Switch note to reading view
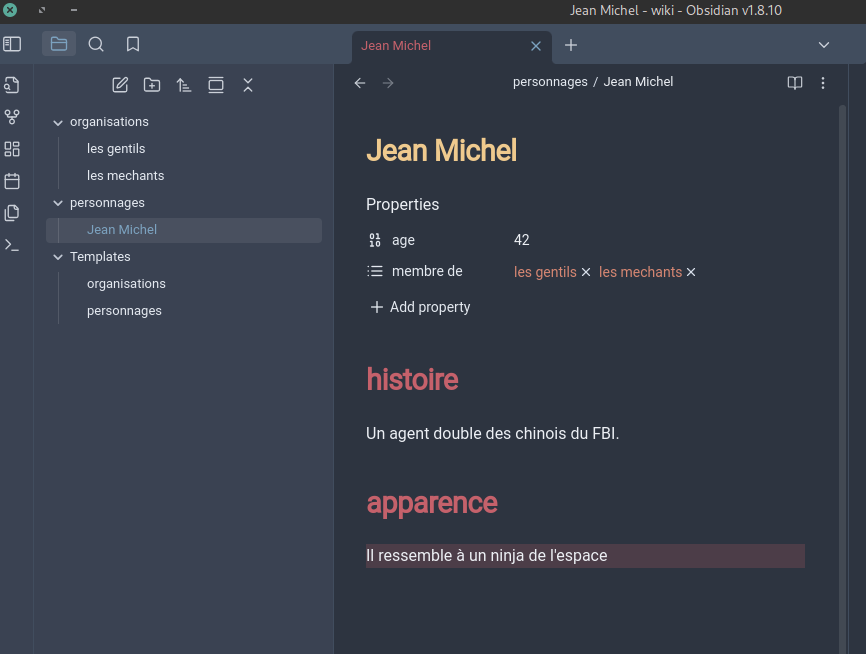The width and height of the screenshot is (866, 654). coord(795,83)
